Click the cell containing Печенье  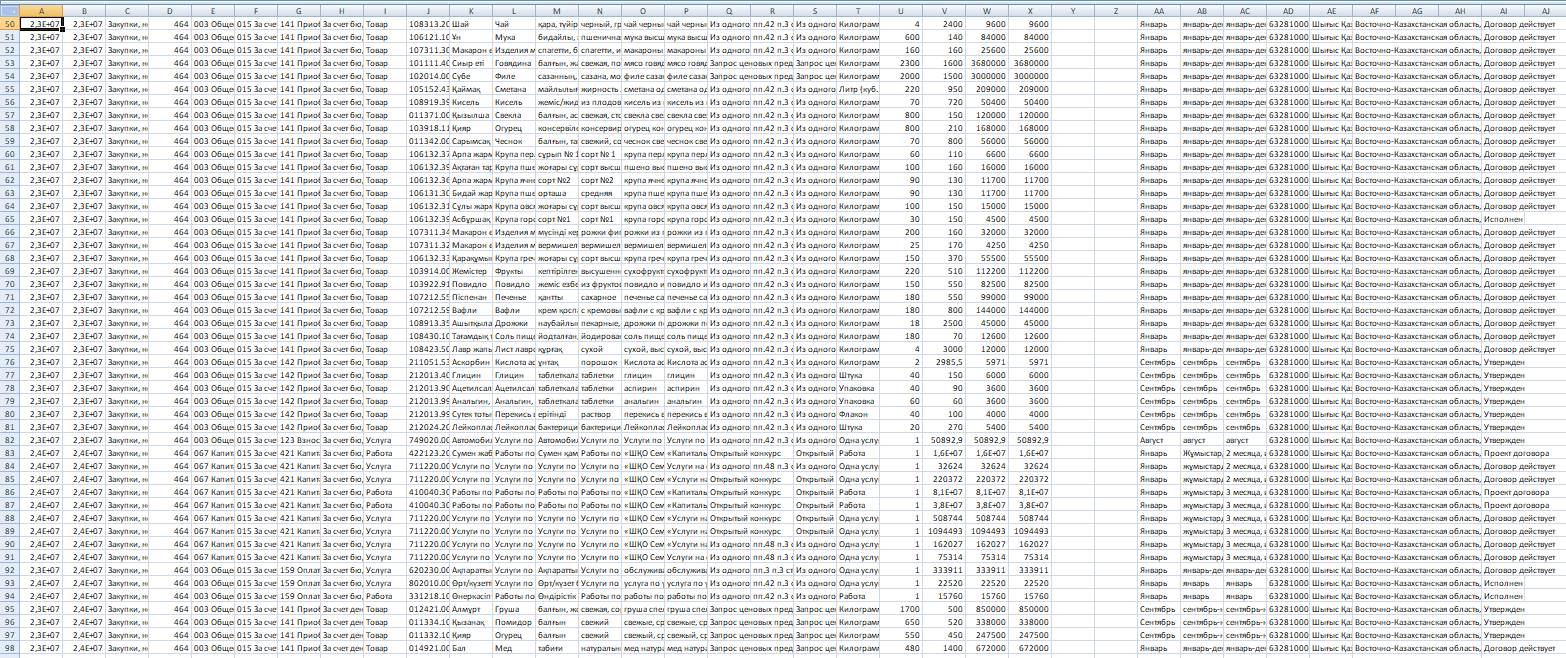tap(514, 296)
